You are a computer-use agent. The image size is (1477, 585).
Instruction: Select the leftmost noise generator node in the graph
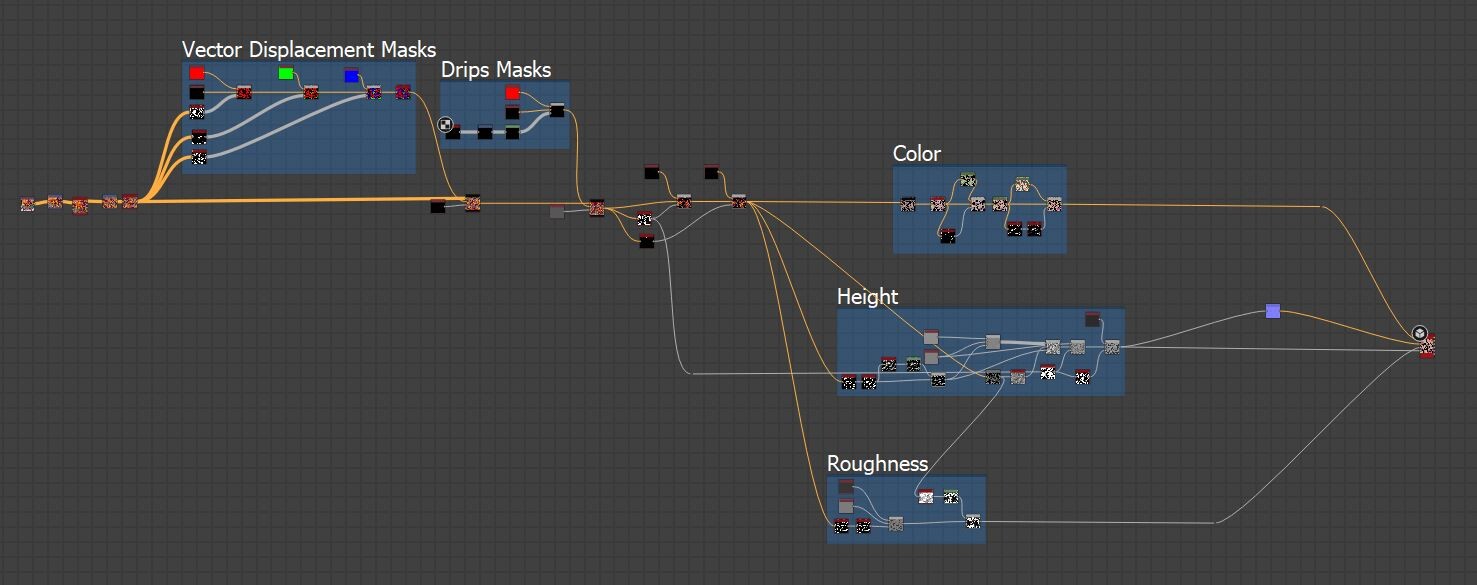click(x=25, y=205)
